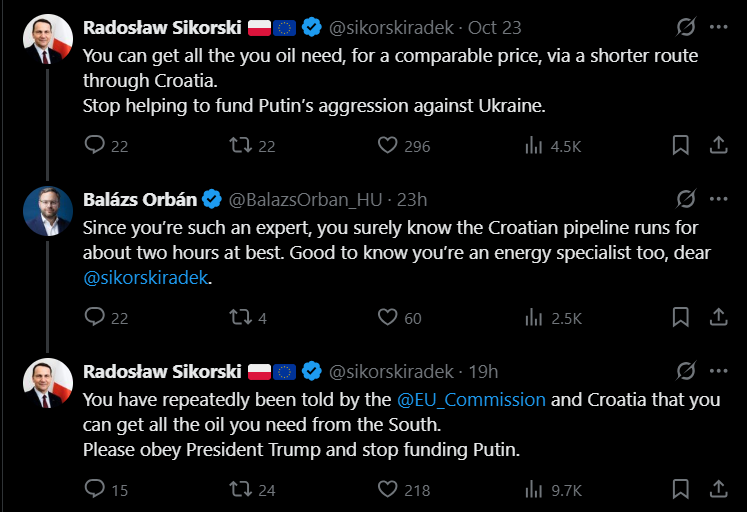The height and width of the screenshot is (512, 747).
Task: Reply to Balázs Orbán's tweet
Action: pos(95,318)
